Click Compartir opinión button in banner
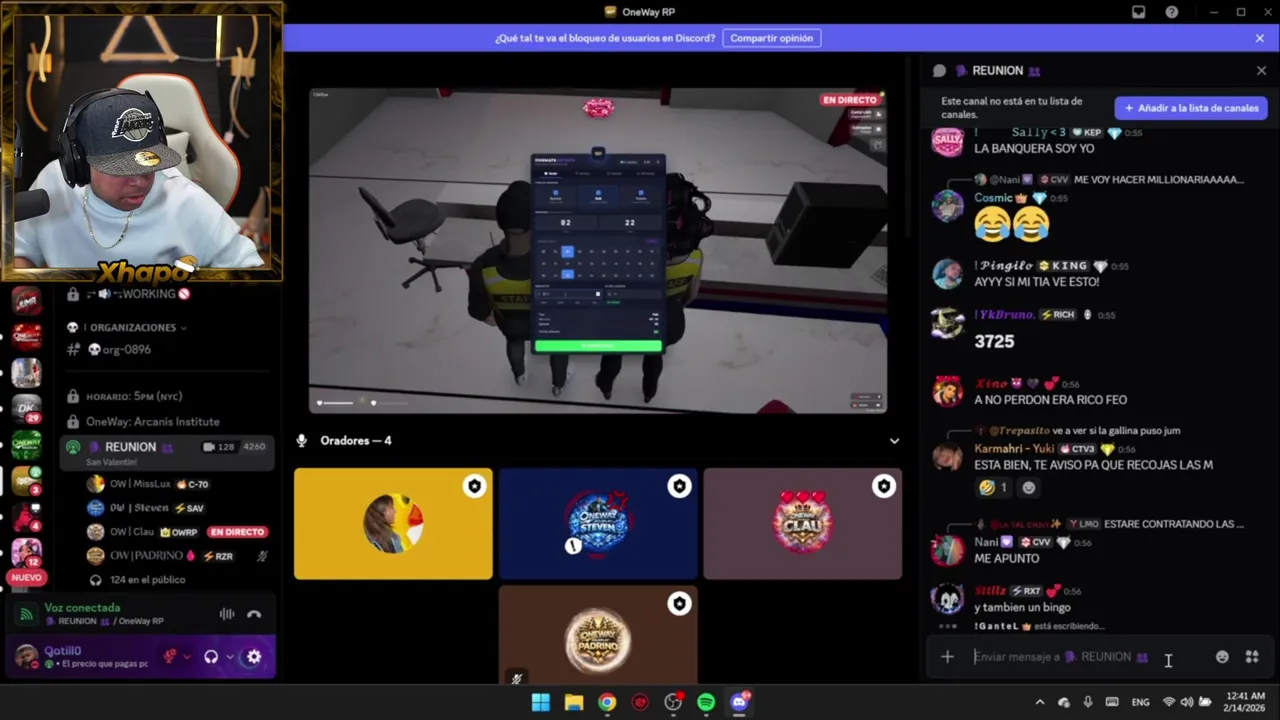1280x720 pixels. tap(771, 38)
